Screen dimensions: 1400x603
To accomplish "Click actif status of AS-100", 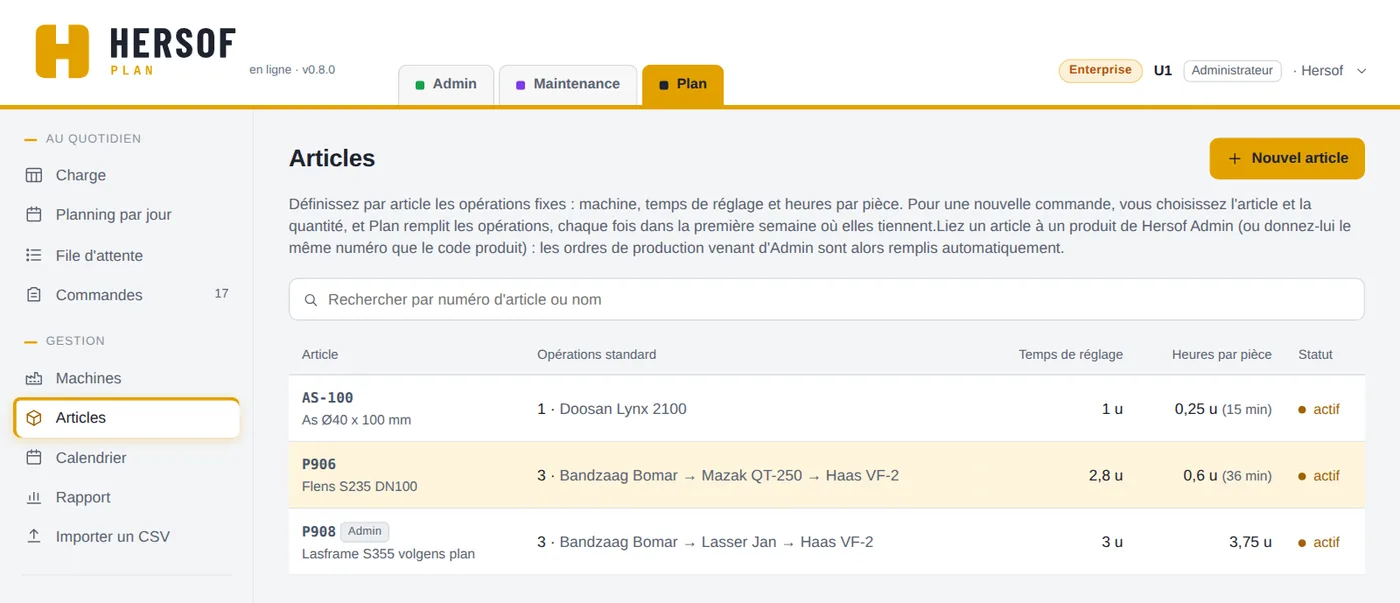I will click(x=1319, y=409).
